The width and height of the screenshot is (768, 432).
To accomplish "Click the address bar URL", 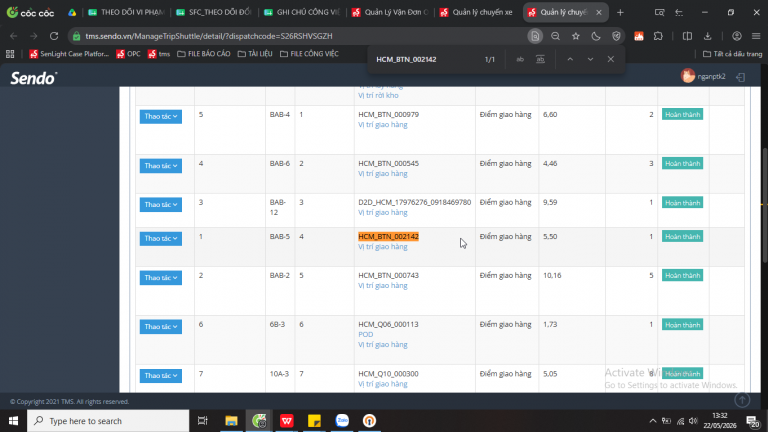I will (209, 36).
